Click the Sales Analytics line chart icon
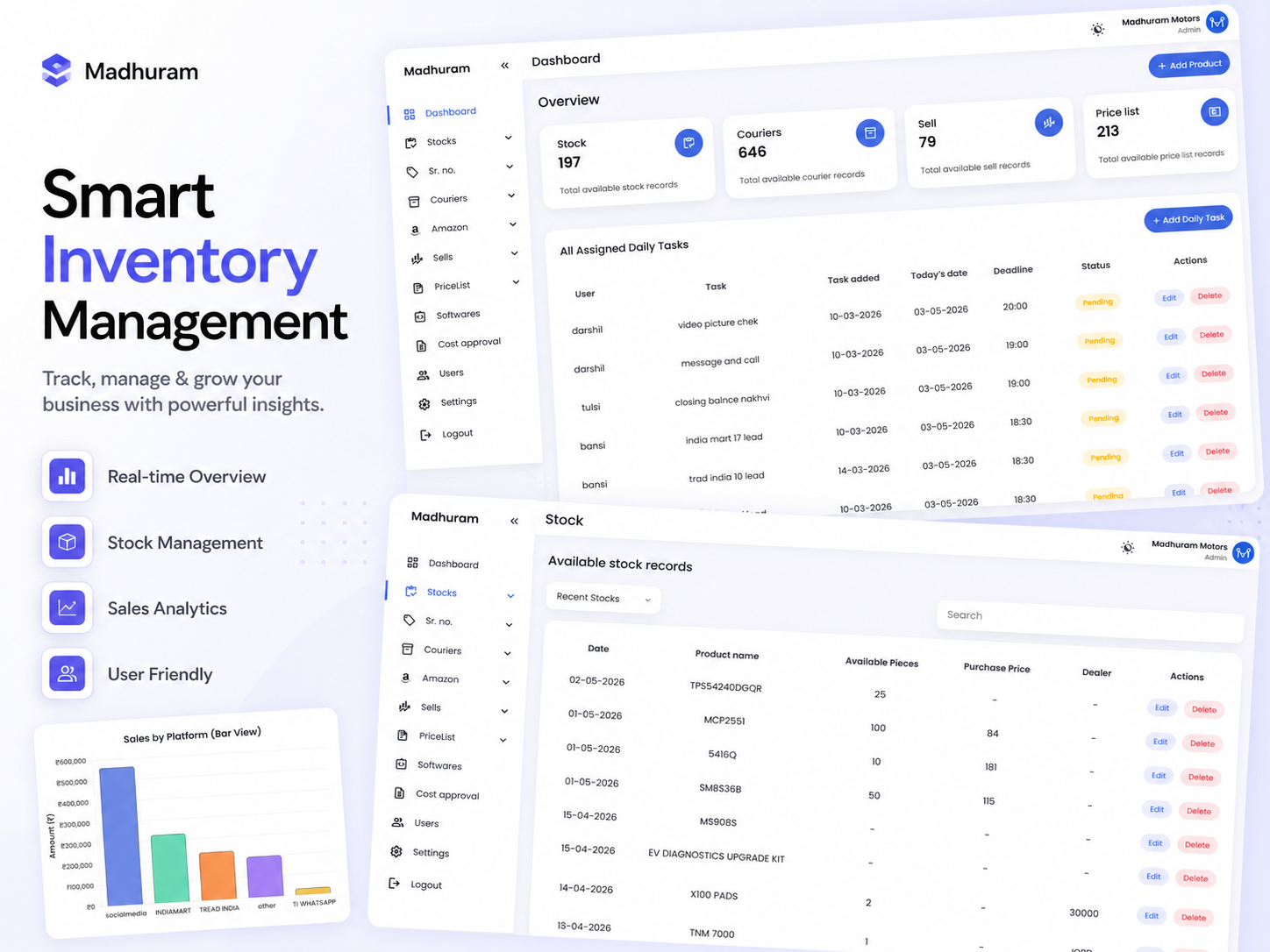Screen dimensions: 1270x952 [x=67, y=607]
